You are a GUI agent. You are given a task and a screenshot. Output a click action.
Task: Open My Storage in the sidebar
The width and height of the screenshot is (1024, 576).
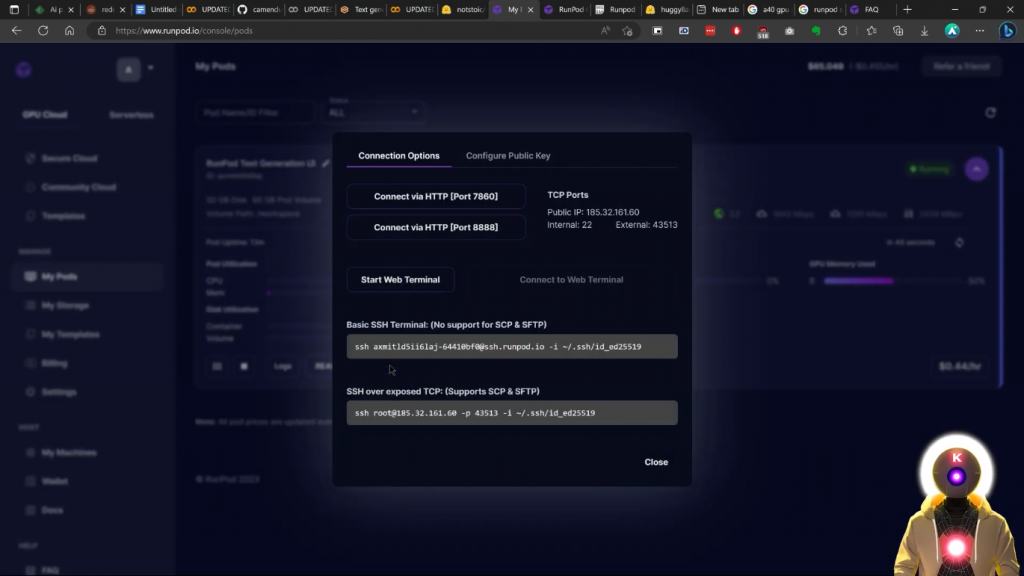(x=65, y=306)
